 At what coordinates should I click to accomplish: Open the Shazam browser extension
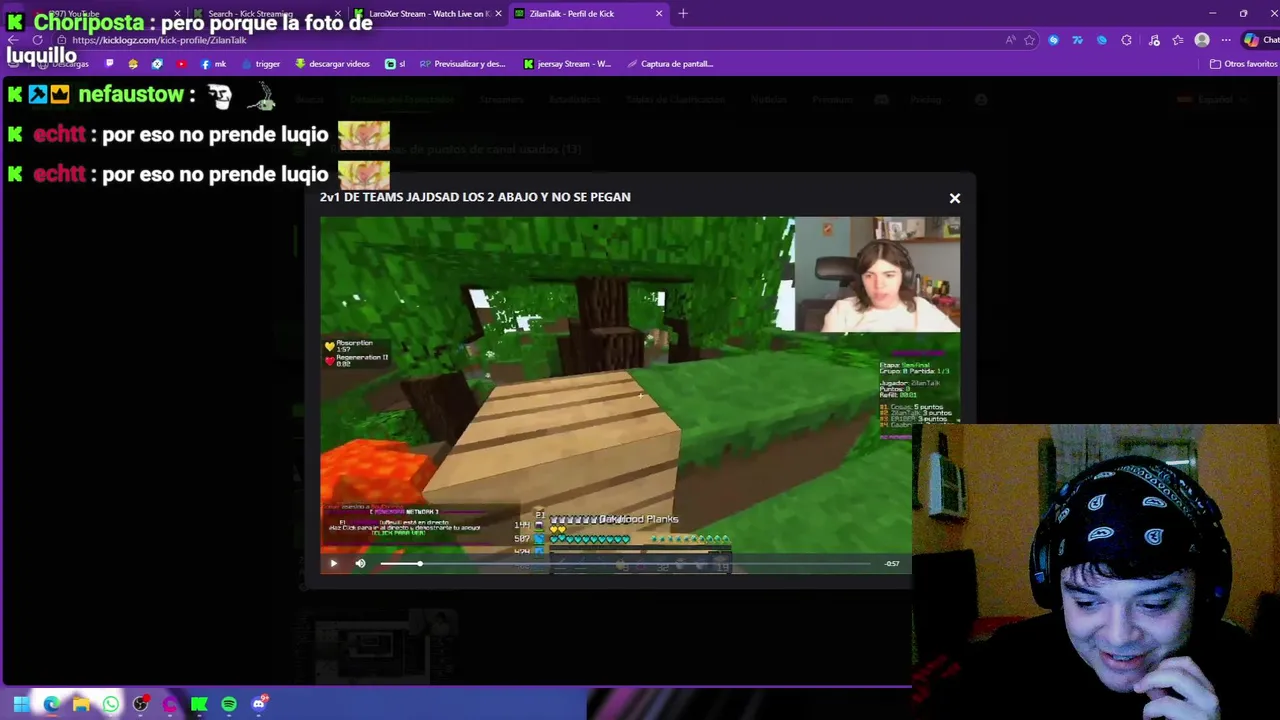(x=1053, y=40)
